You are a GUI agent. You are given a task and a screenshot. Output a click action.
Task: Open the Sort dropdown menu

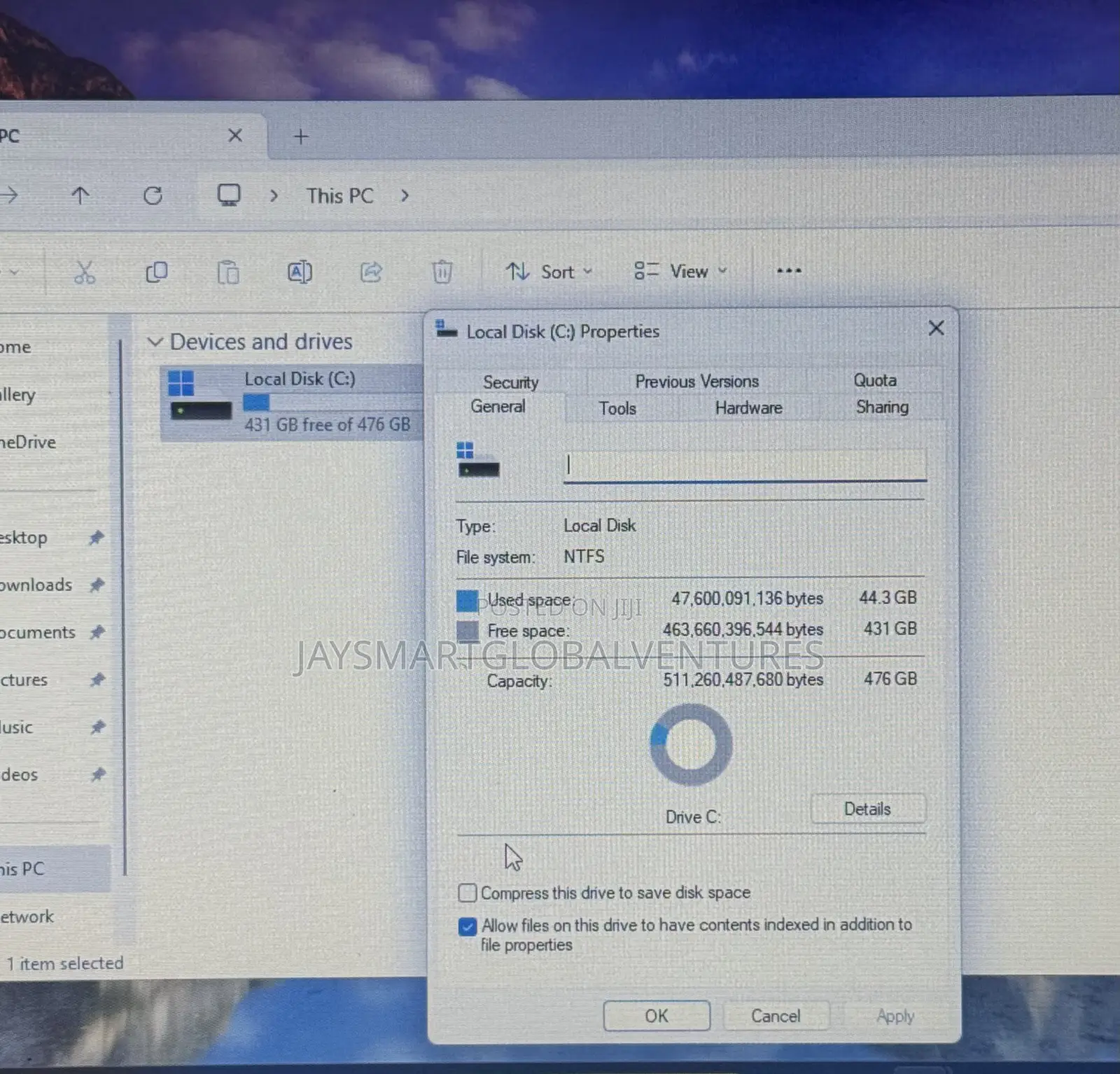pyautogui.click(x=549, y=271)
